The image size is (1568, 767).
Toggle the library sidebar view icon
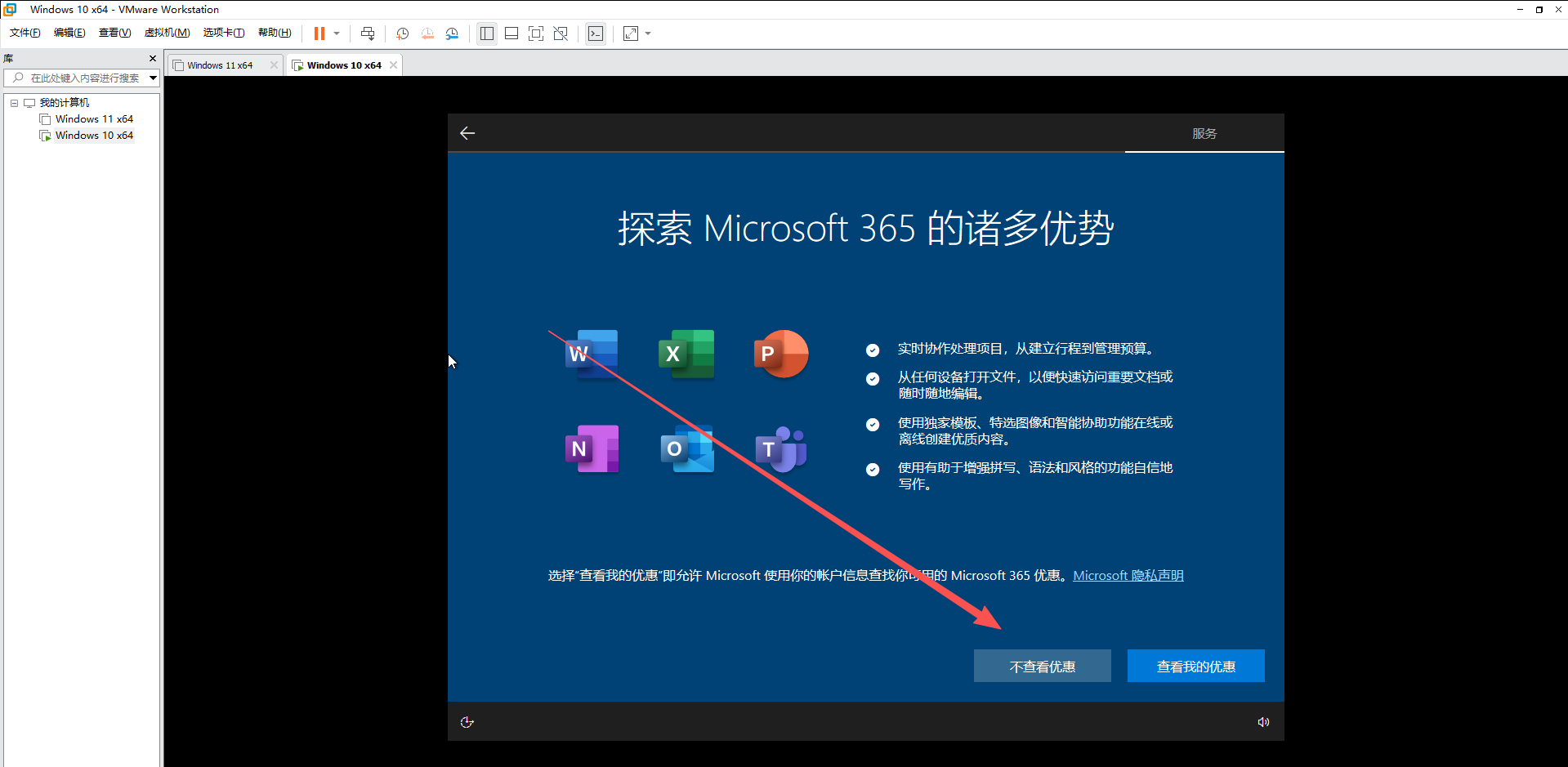(x=487, y=33)
